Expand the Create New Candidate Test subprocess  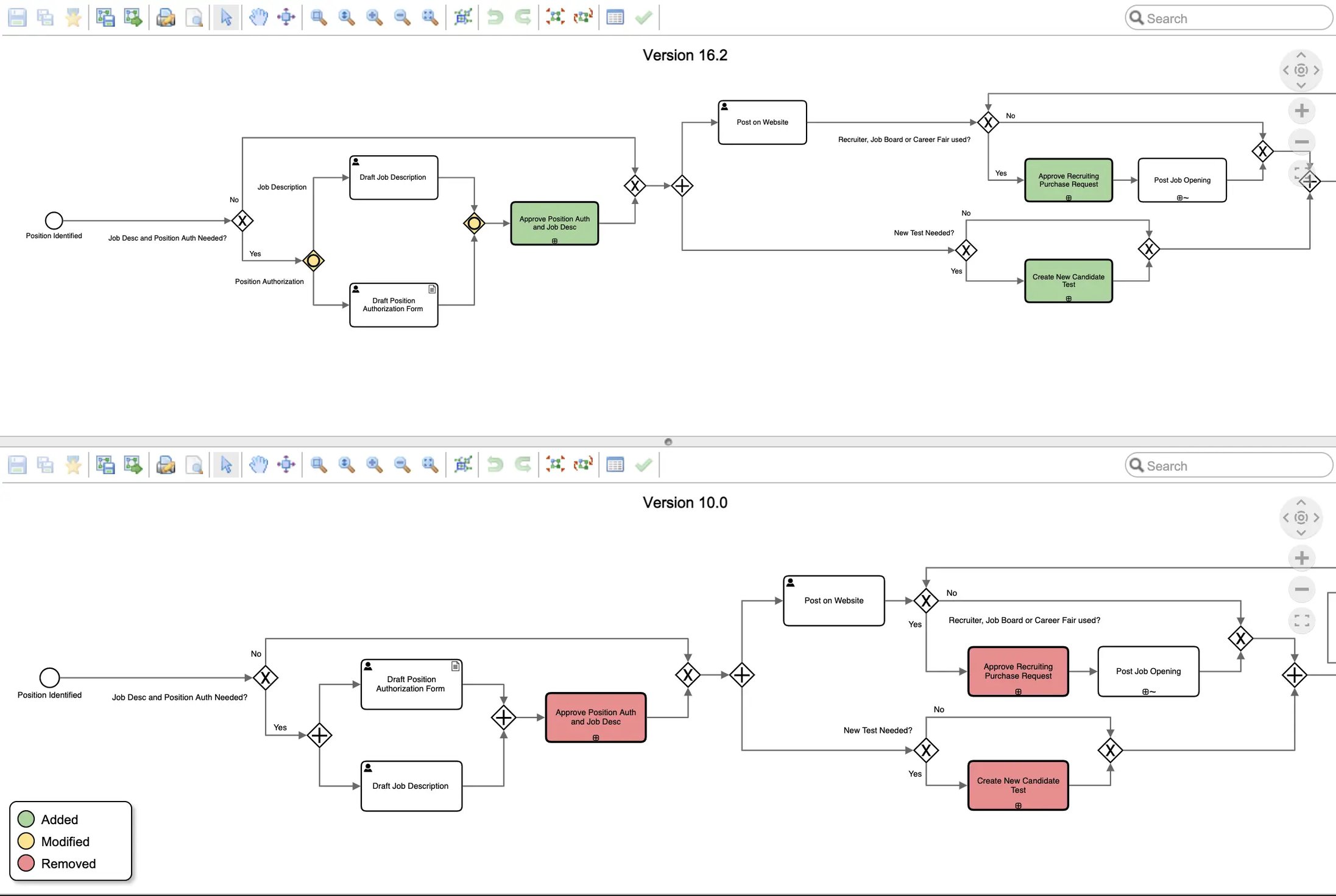pos(1068,298)
